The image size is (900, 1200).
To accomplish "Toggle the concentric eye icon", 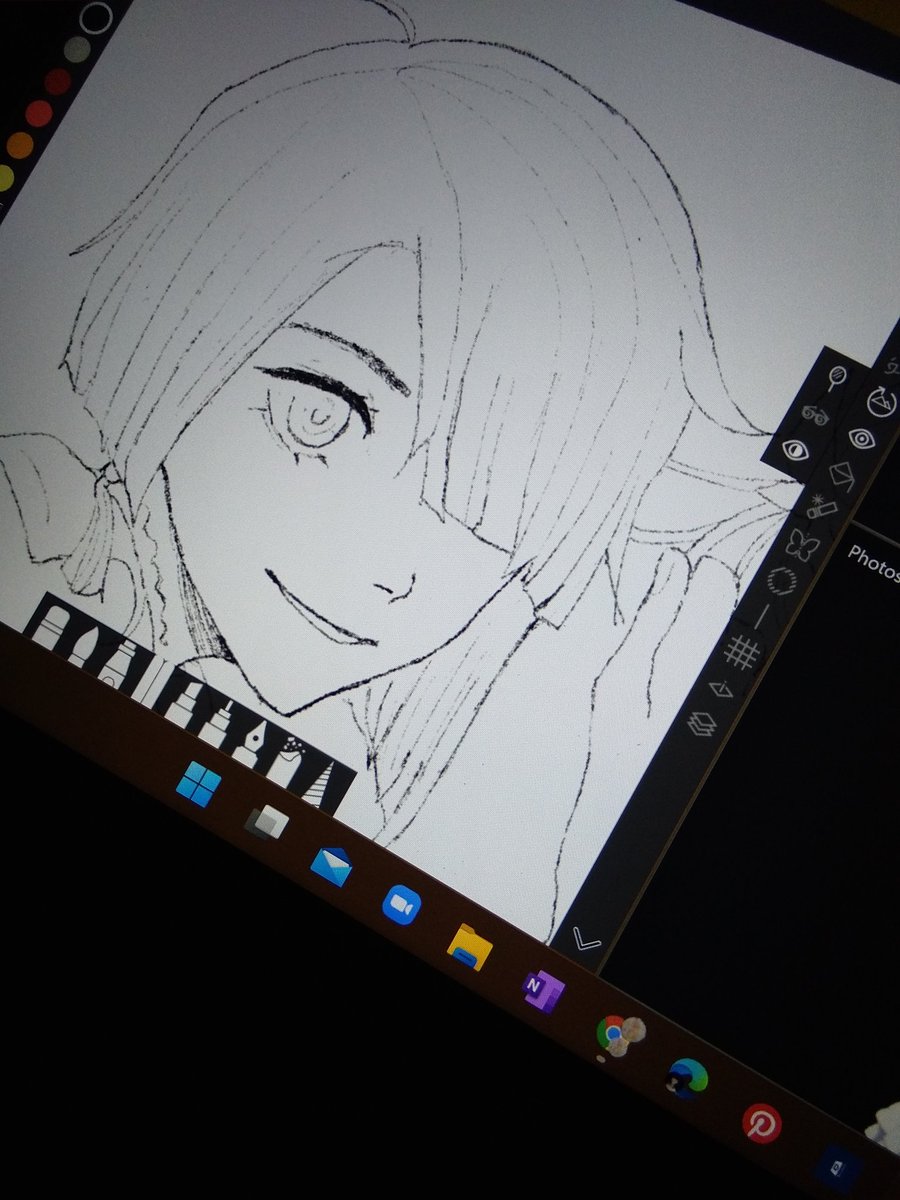I will [861, 438].
